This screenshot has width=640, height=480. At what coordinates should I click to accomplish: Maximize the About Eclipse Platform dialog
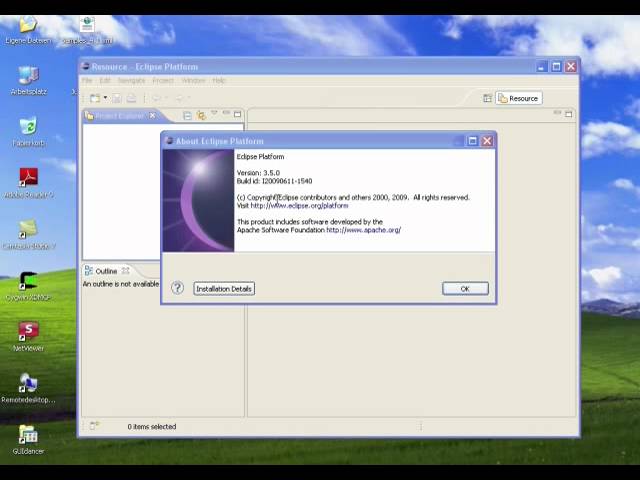[x=473, y=141]
